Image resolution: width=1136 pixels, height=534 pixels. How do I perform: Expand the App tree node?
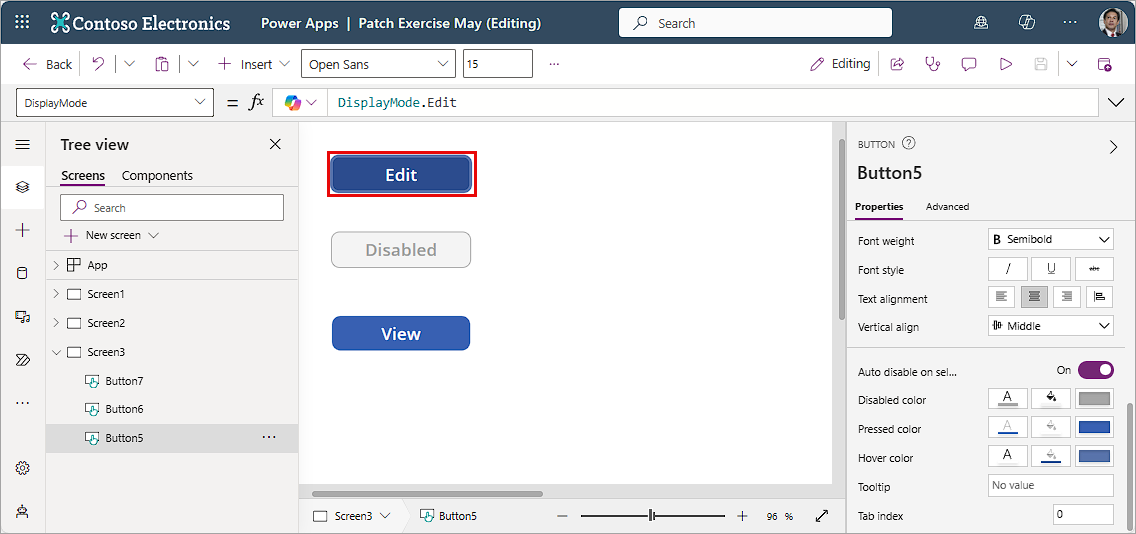click(x=56, y=265)
